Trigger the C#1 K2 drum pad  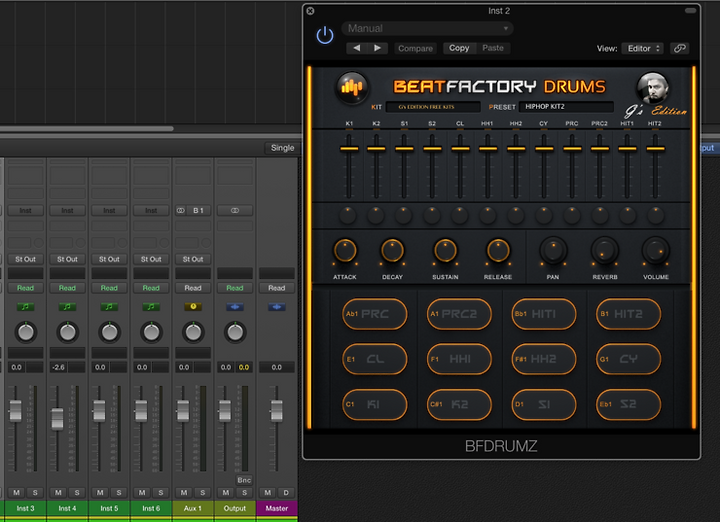pyautogui.click(x=459, y=404)
